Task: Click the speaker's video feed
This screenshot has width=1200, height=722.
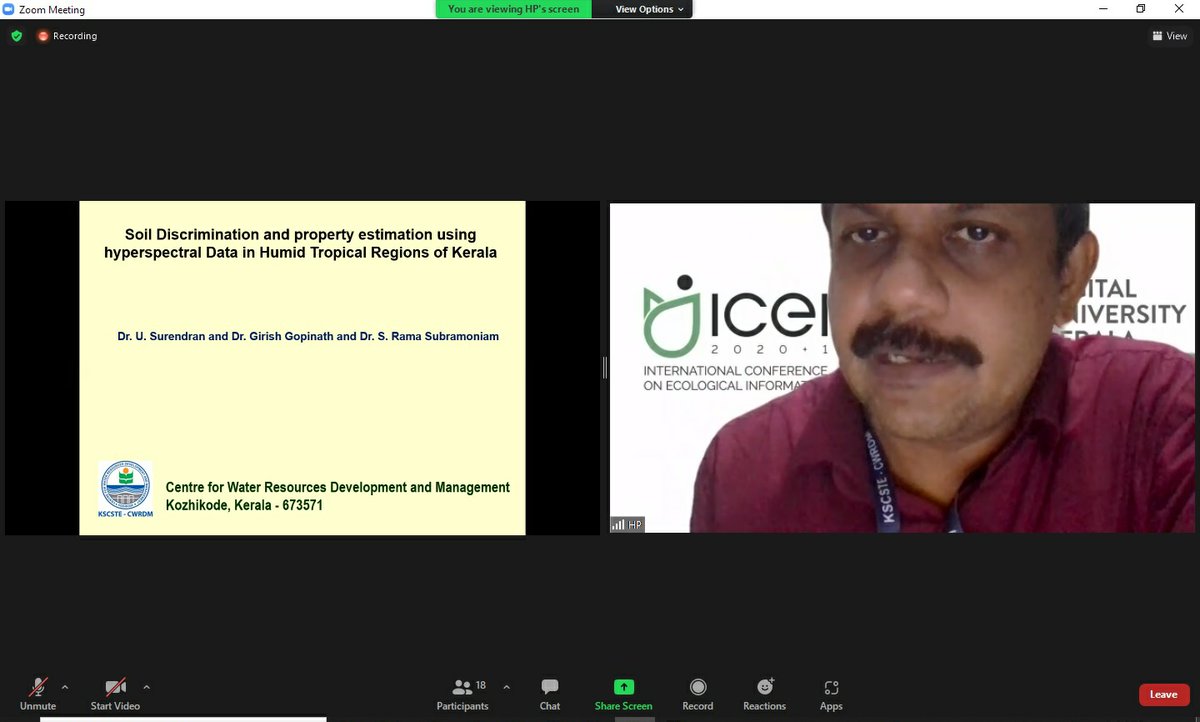Action: 902,368
